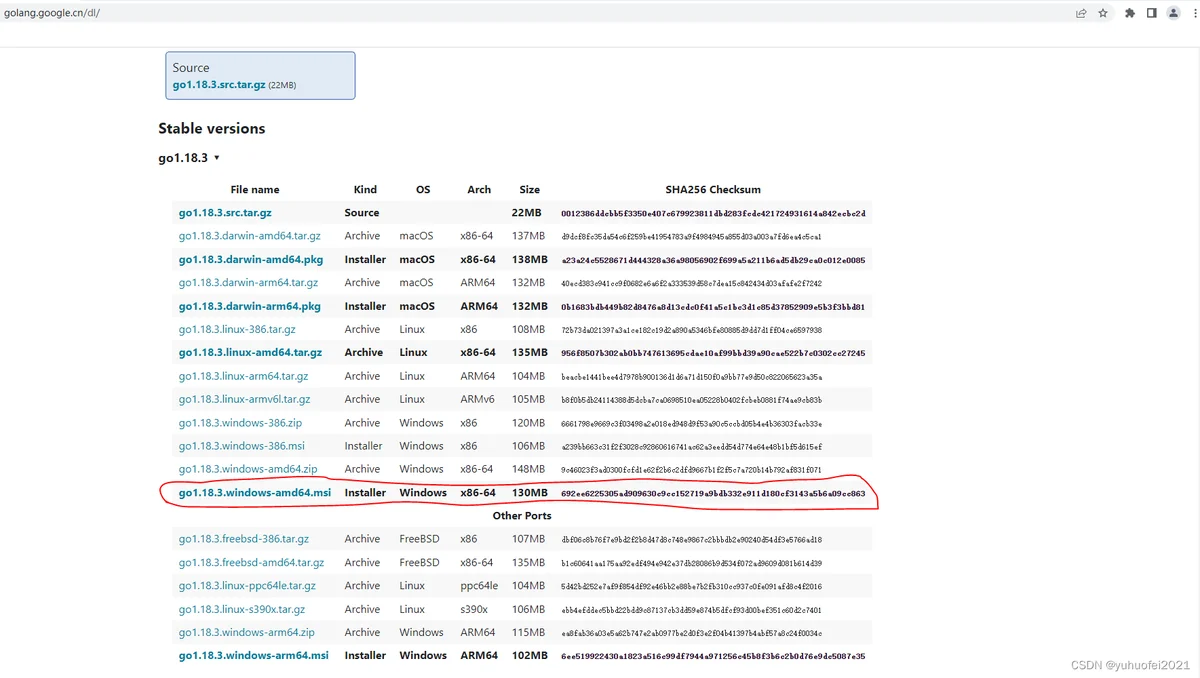Click the s390x arch cell

tap(475, 609)
